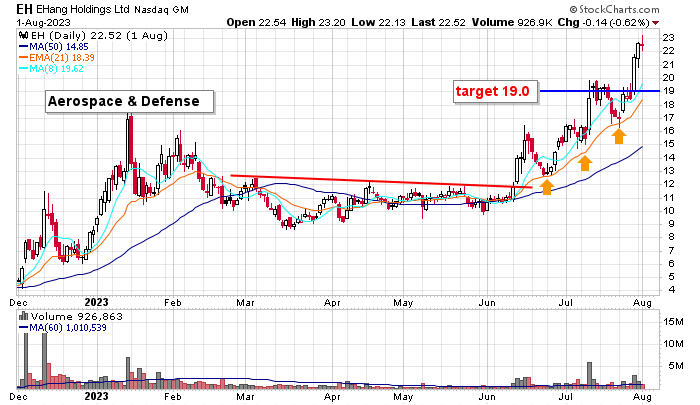This screenshot has height=405, width=700.
Task: Click the 2023 label below the volume panel
Action: click(x=96, y=397)
